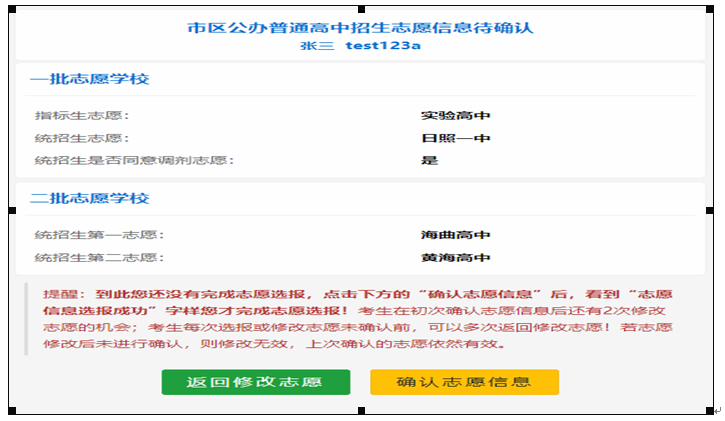725x421 pixels.
Task: Click the 确认志愿信息 button
Action: pyautogui.click(x=464, y=382)
